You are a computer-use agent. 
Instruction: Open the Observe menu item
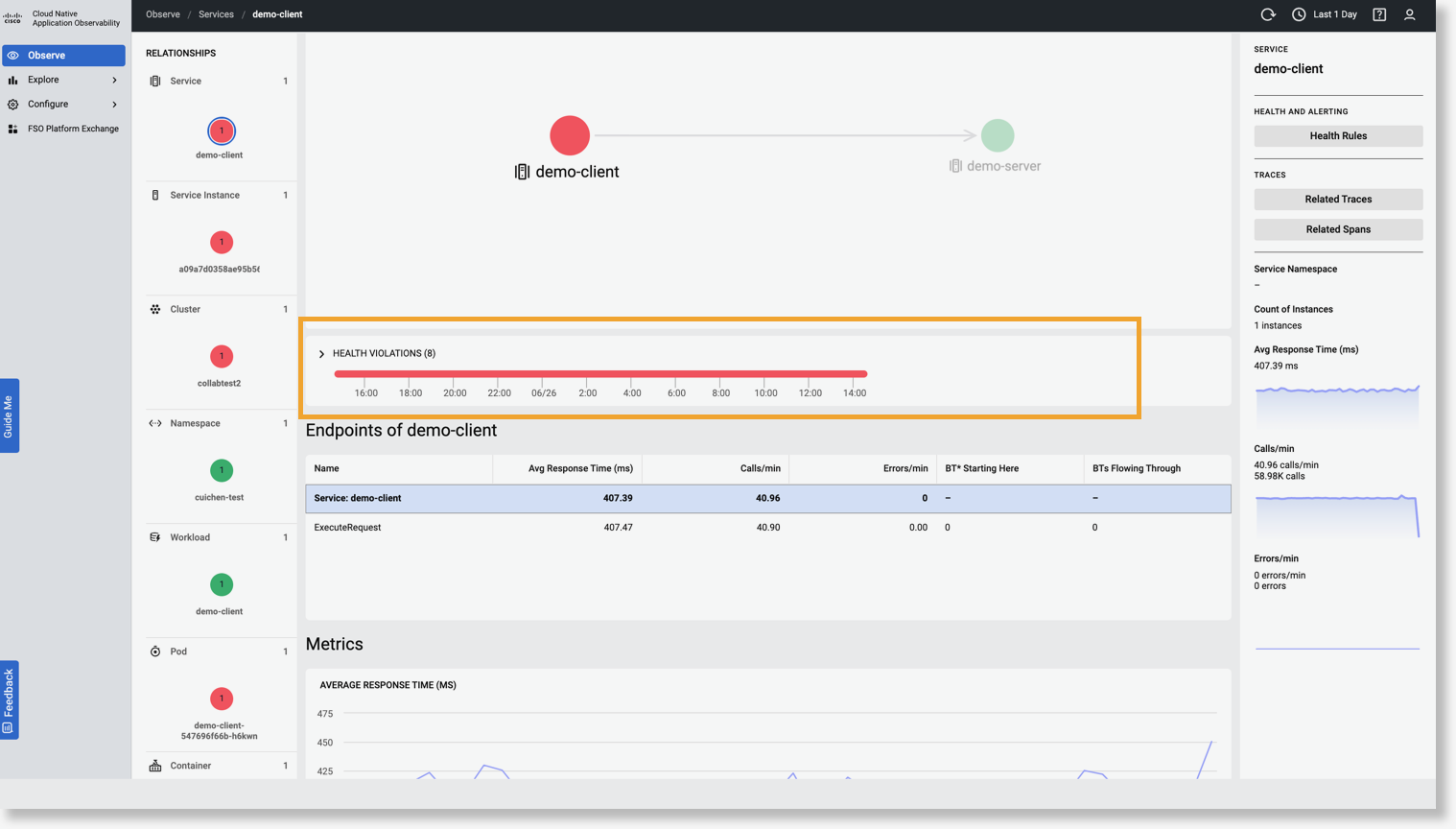point(63,56)
